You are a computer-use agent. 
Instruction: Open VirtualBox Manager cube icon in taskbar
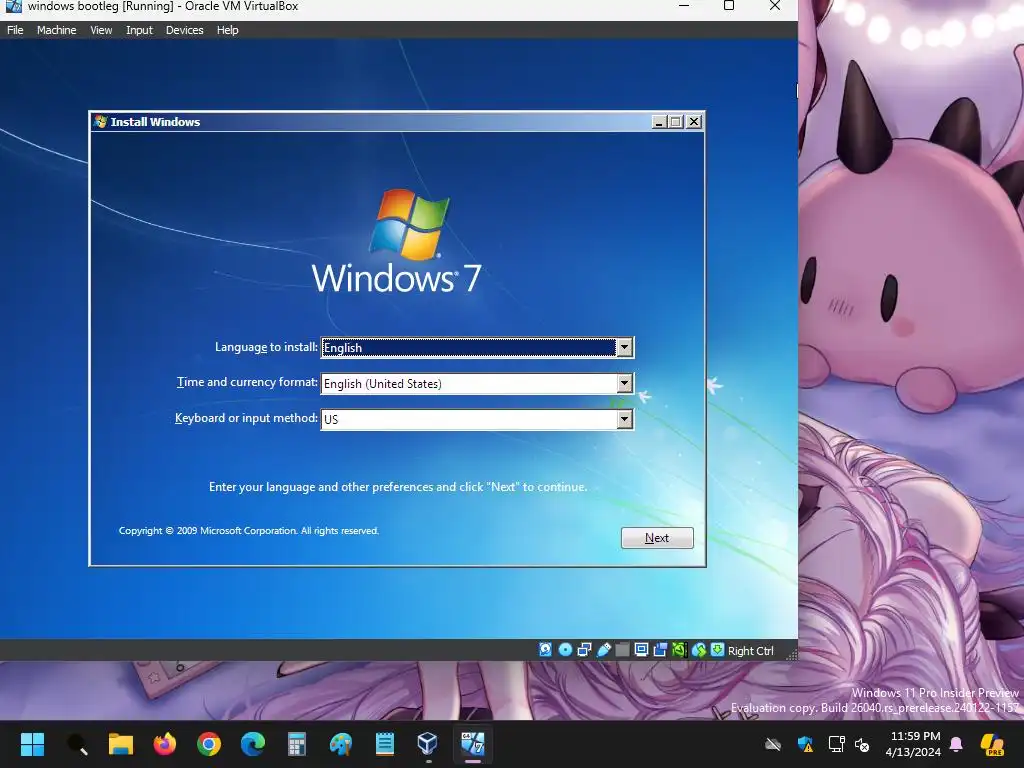tap(428, 744)
